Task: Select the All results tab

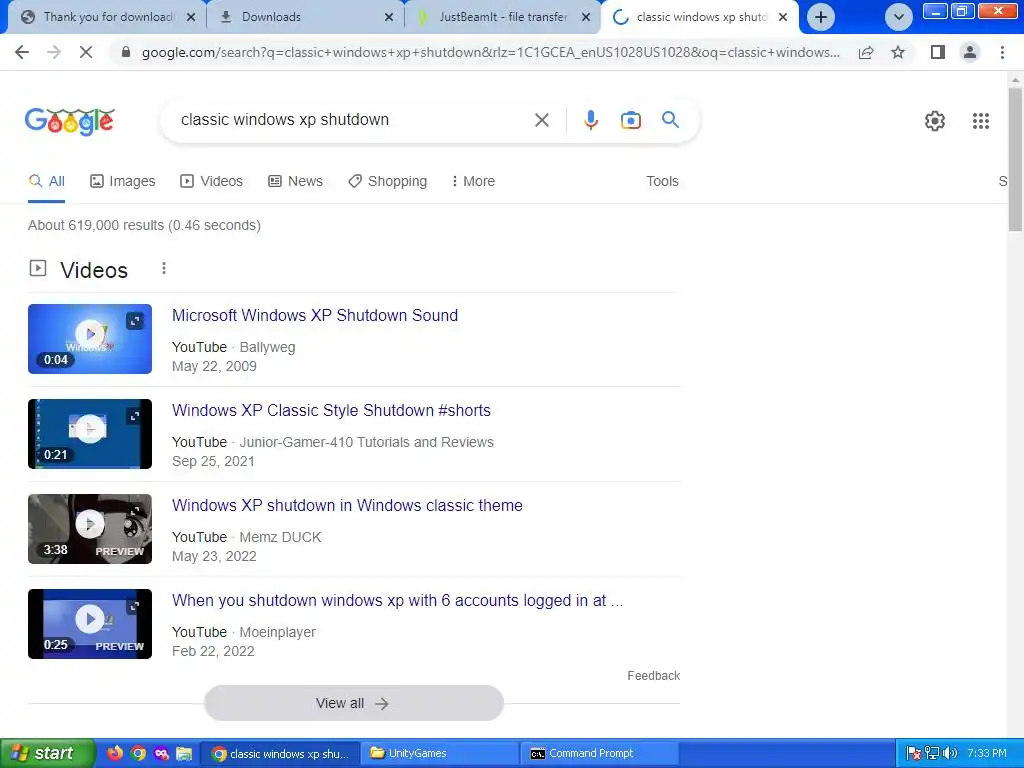Action: (46, 181)
